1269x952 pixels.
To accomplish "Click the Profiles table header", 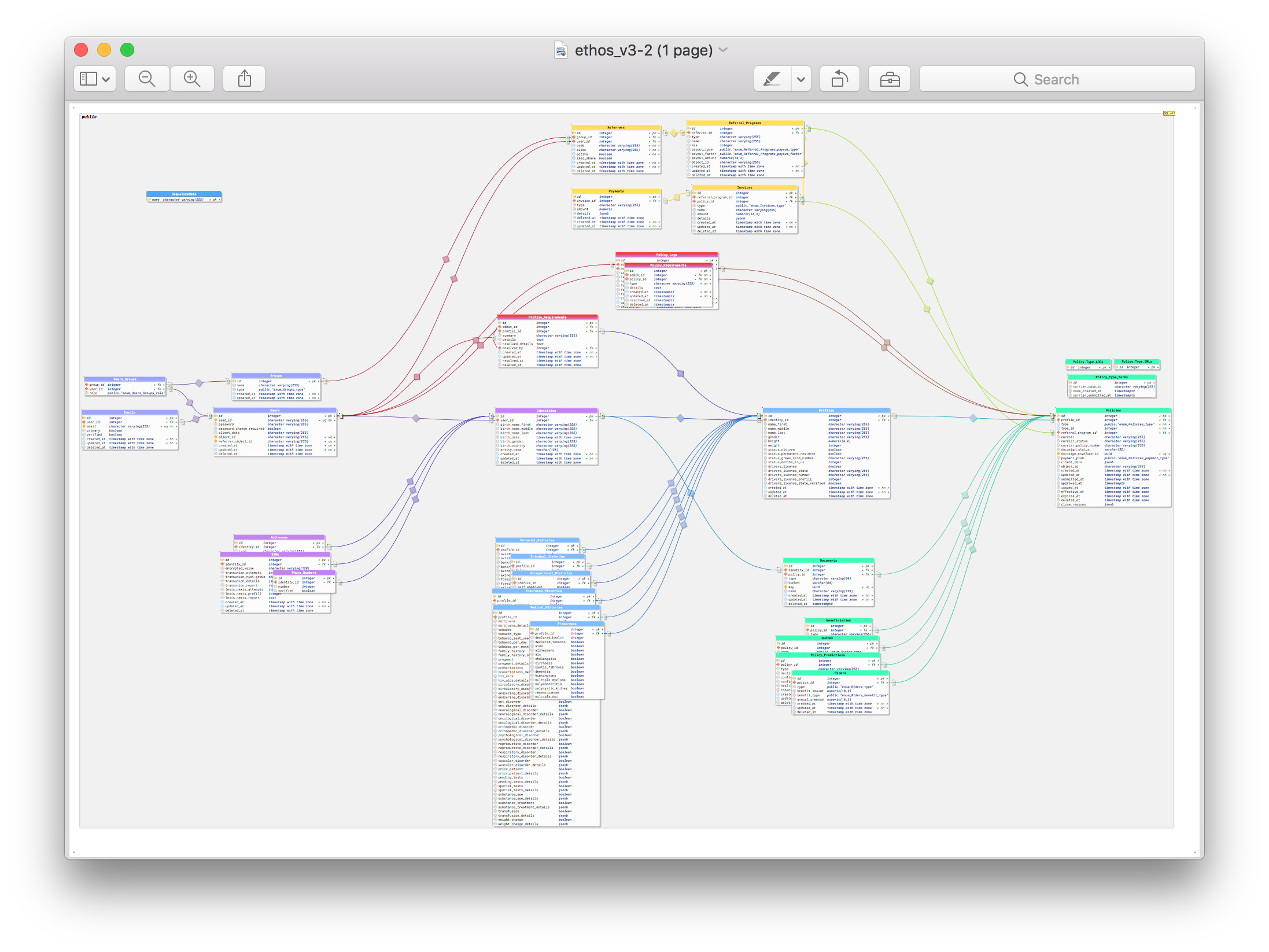I will (x=826, y=410).
